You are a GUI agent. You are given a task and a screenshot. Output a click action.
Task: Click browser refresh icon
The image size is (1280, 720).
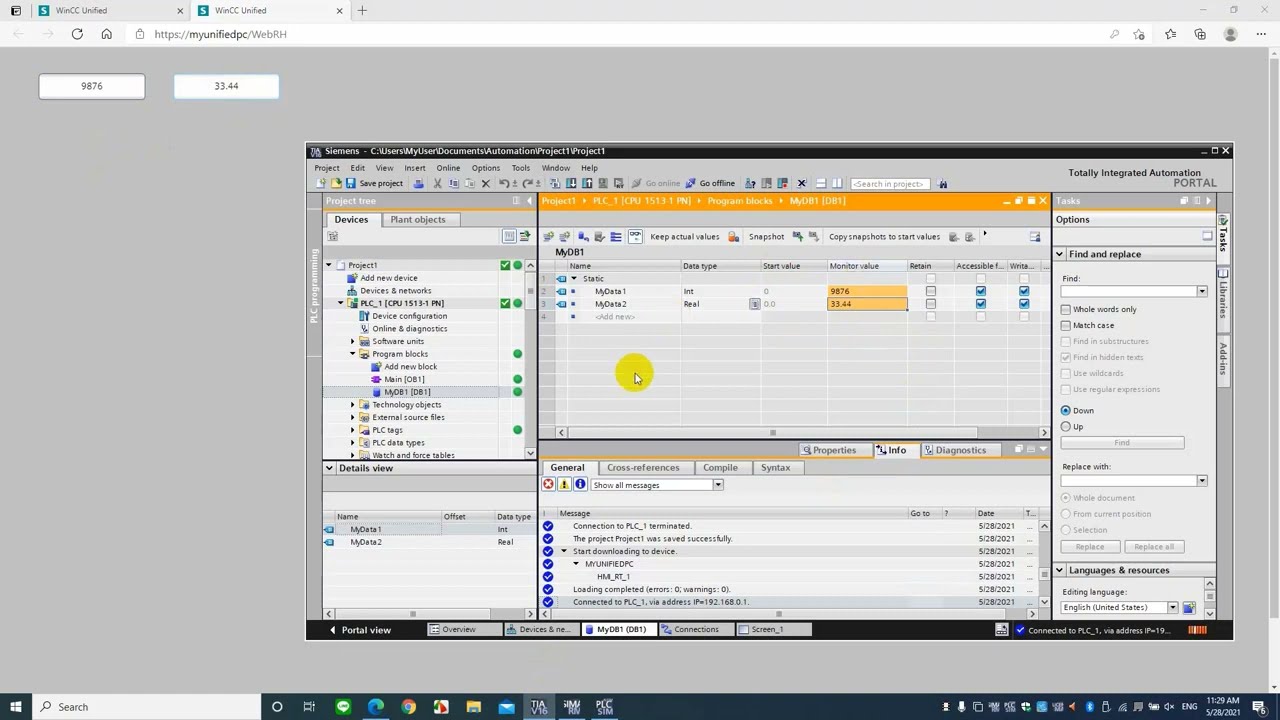(x=77, y=34)
